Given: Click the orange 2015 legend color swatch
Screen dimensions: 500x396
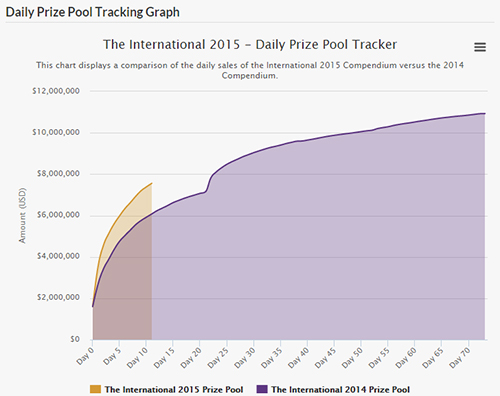Looking at the screenshot, I should point(95,389).
